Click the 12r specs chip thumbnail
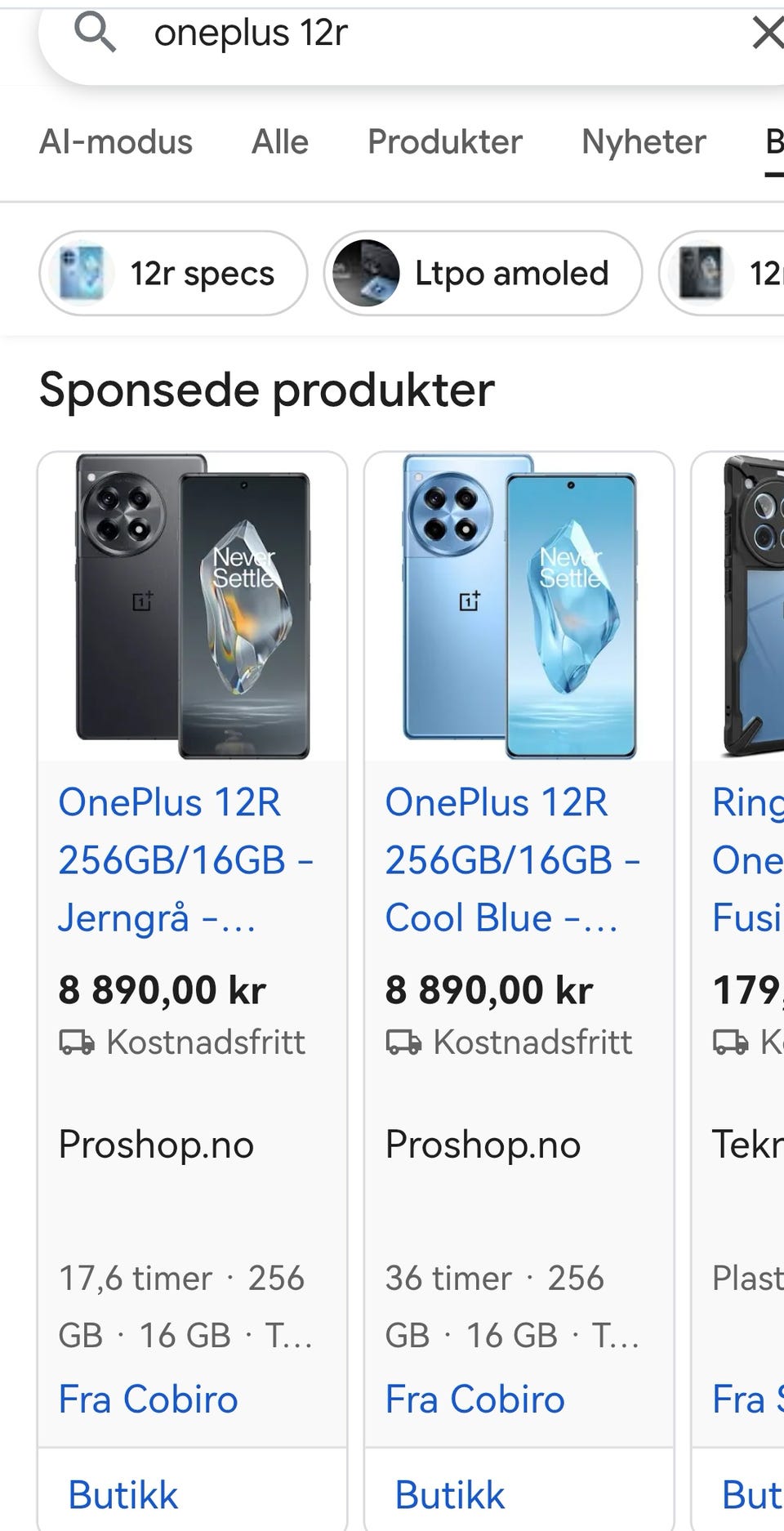Viewport: 784px width, 1531px height. 81,274
